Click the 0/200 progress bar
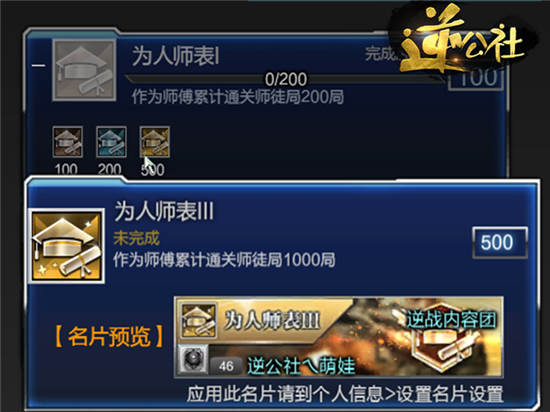Image resolution: width=550 pixels, height=412 pixels. pyautogui.click(x=285, y=79)
